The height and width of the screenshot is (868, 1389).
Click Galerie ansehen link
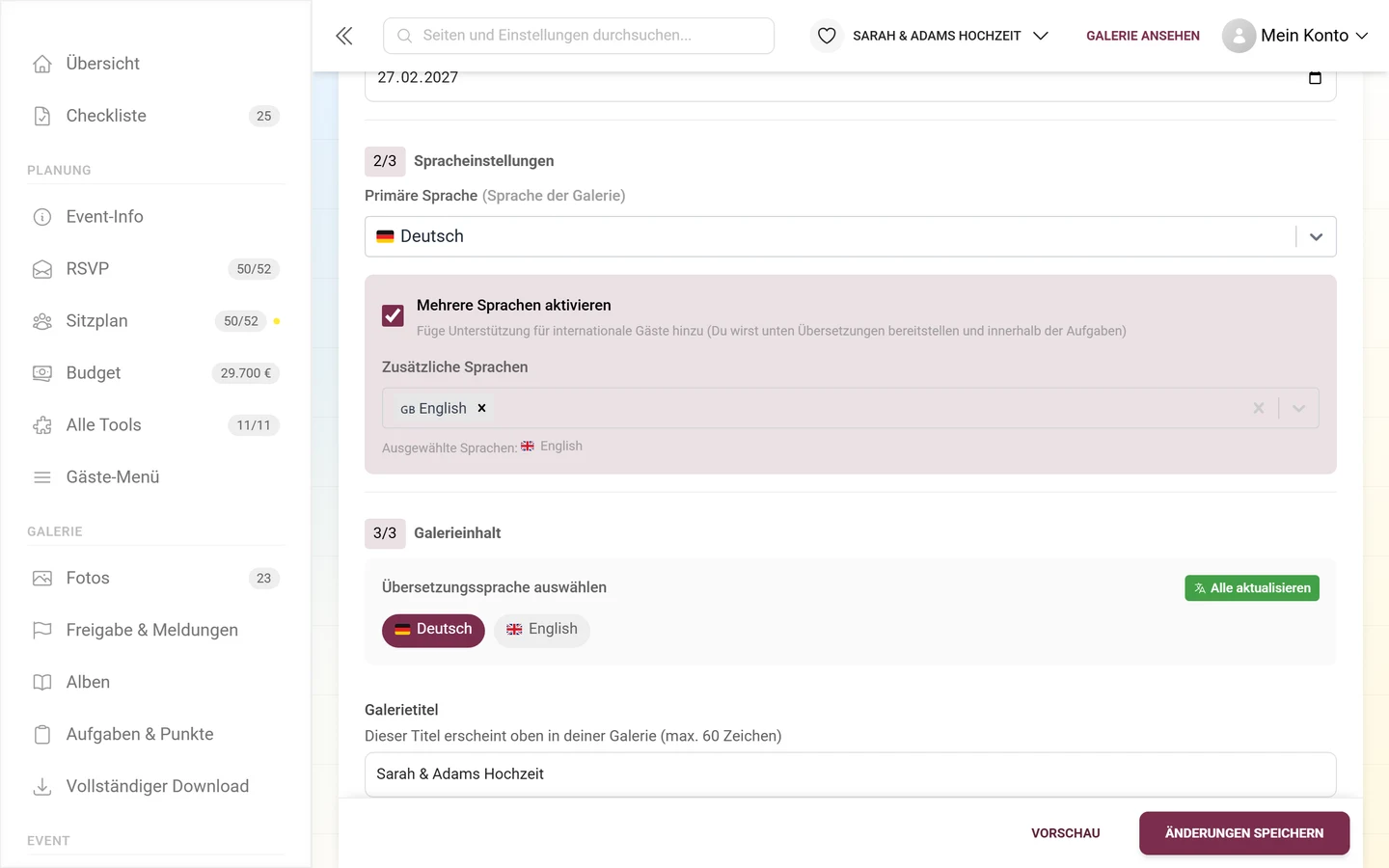(x=1143, y=36)
